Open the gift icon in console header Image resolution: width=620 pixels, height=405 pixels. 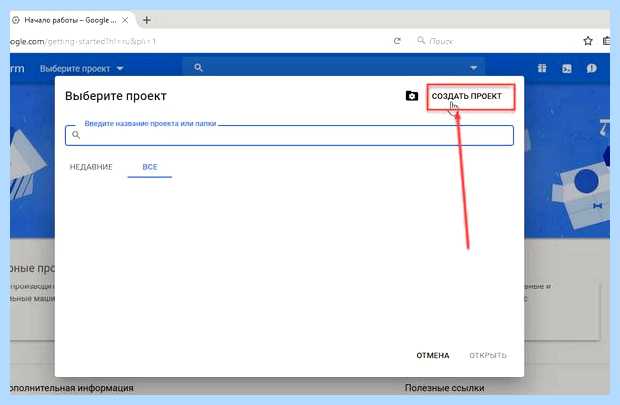tap(542, 68)
